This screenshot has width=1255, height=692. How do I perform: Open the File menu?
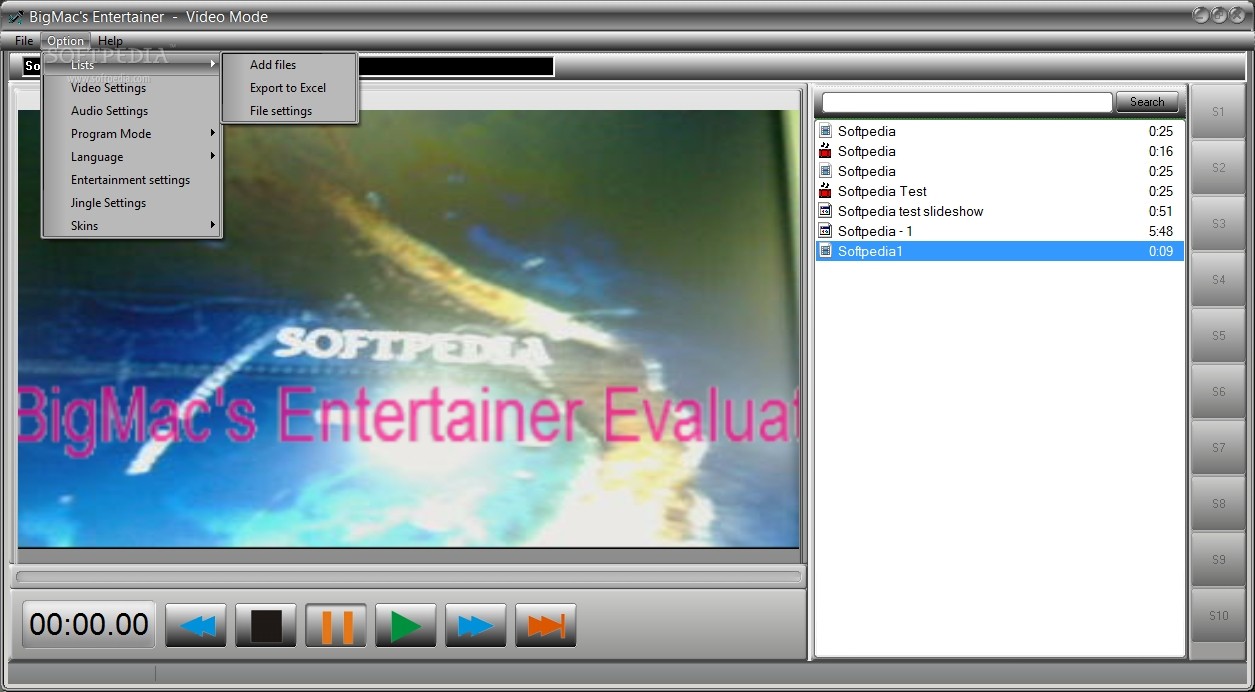(24, 41)
